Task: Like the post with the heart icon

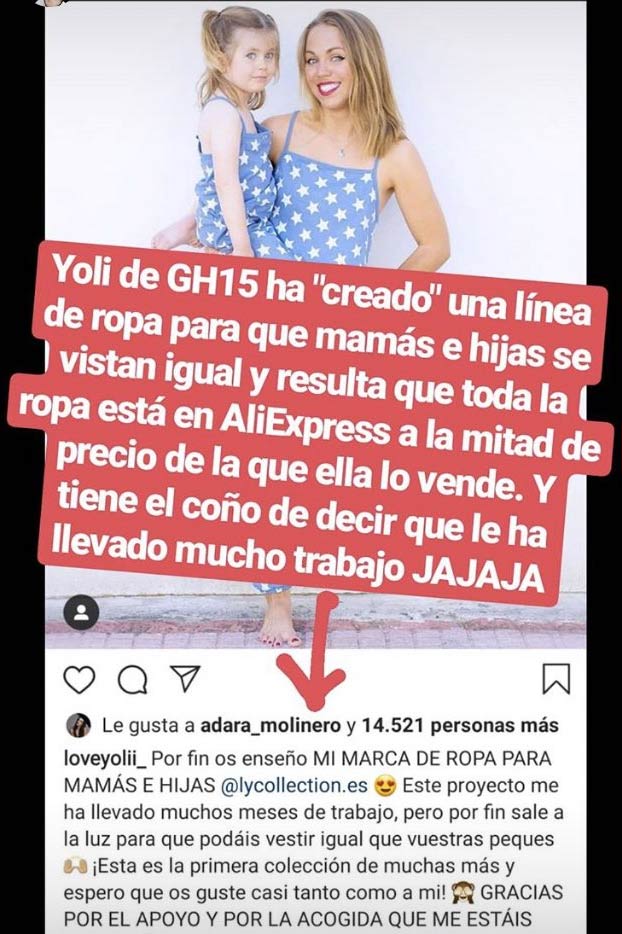Action: pyautogui.click(x=79, y=680)
